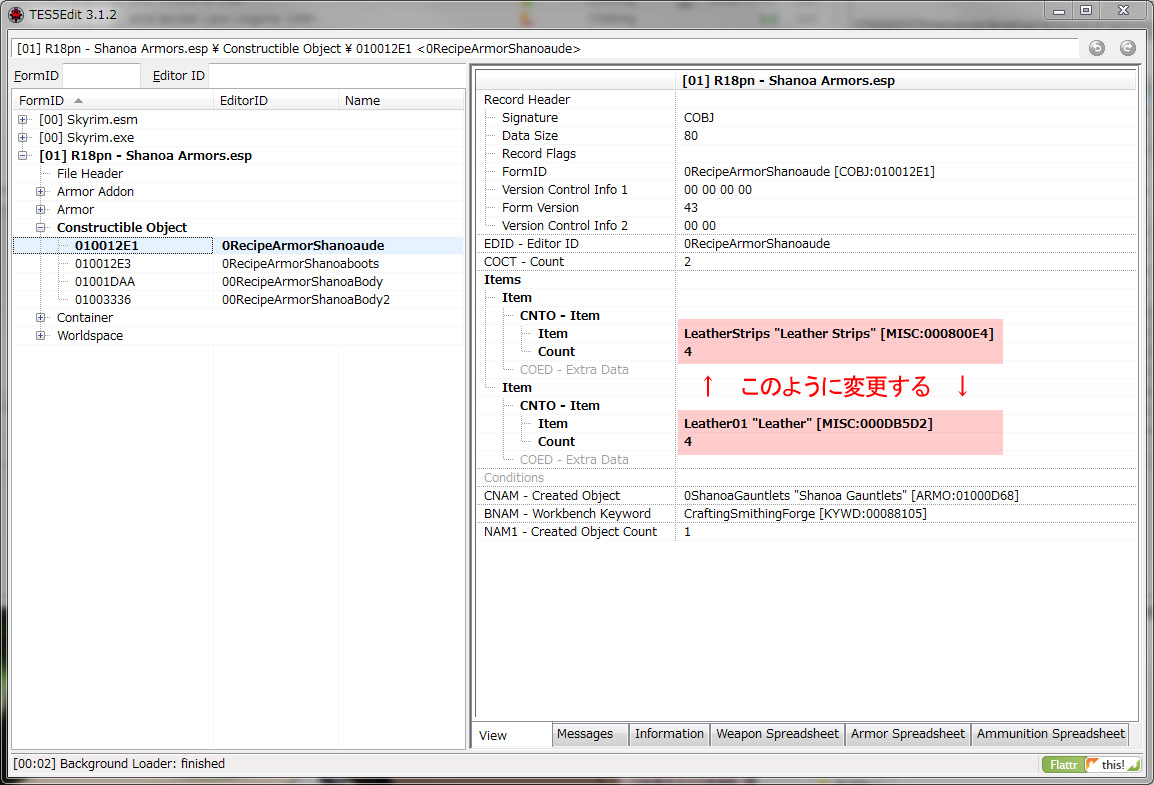
Task: Sort by the EditorID column header
Action: (276, 101)
